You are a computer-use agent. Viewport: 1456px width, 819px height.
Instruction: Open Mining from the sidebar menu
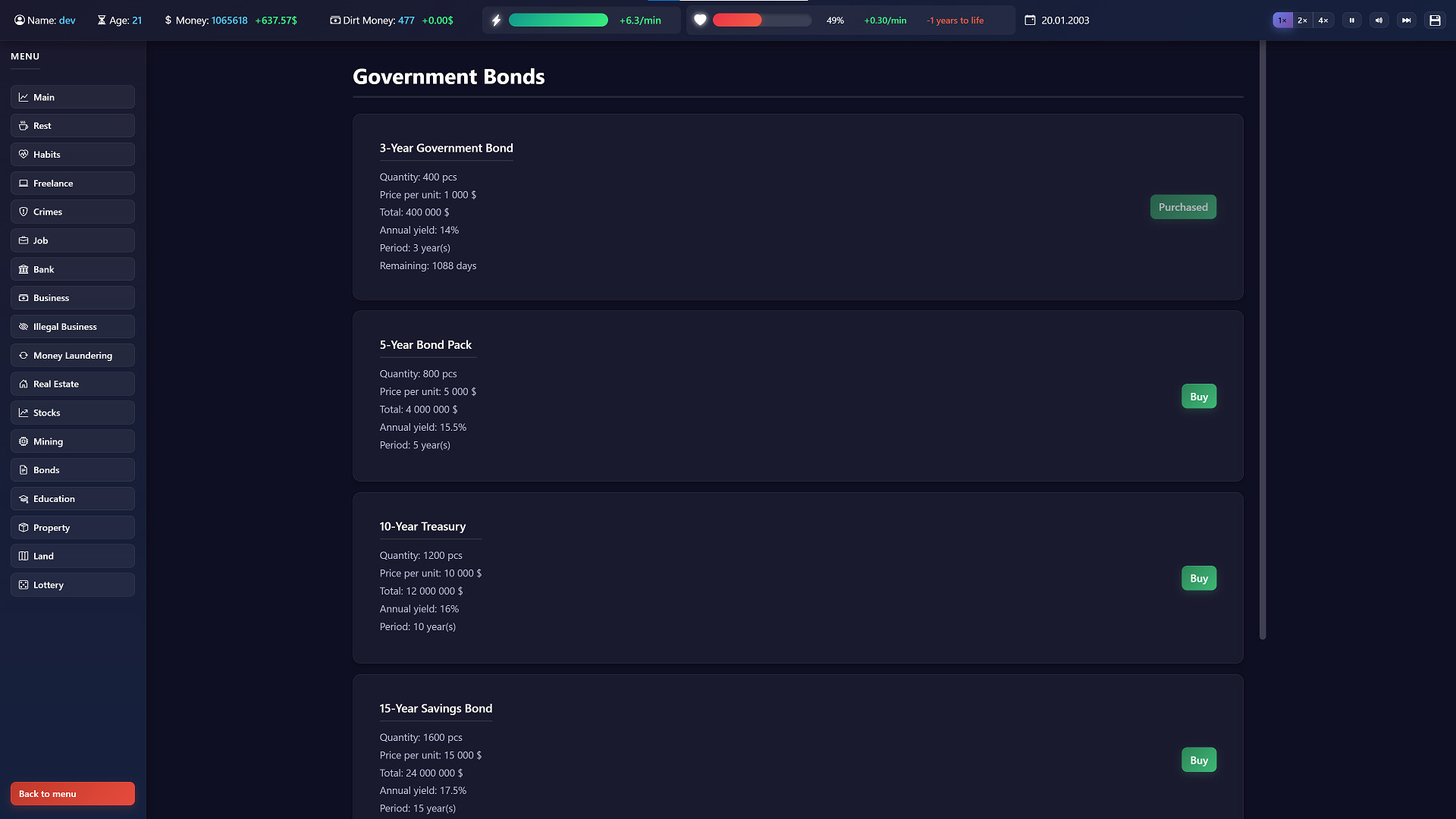[x=73, y=441]
